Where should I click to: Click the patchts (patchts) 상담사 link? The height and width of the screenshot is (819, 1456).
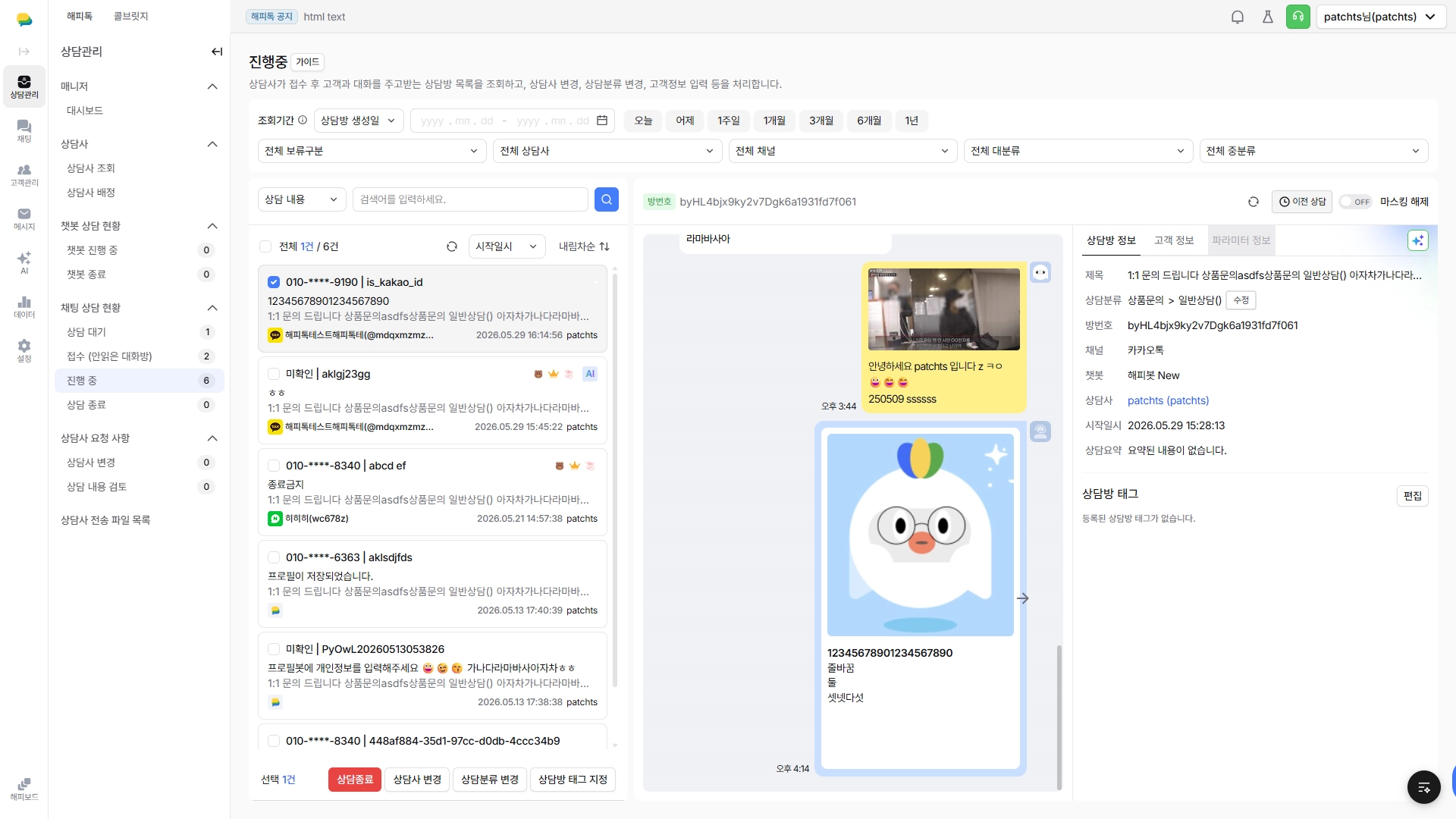[1168, 400]
